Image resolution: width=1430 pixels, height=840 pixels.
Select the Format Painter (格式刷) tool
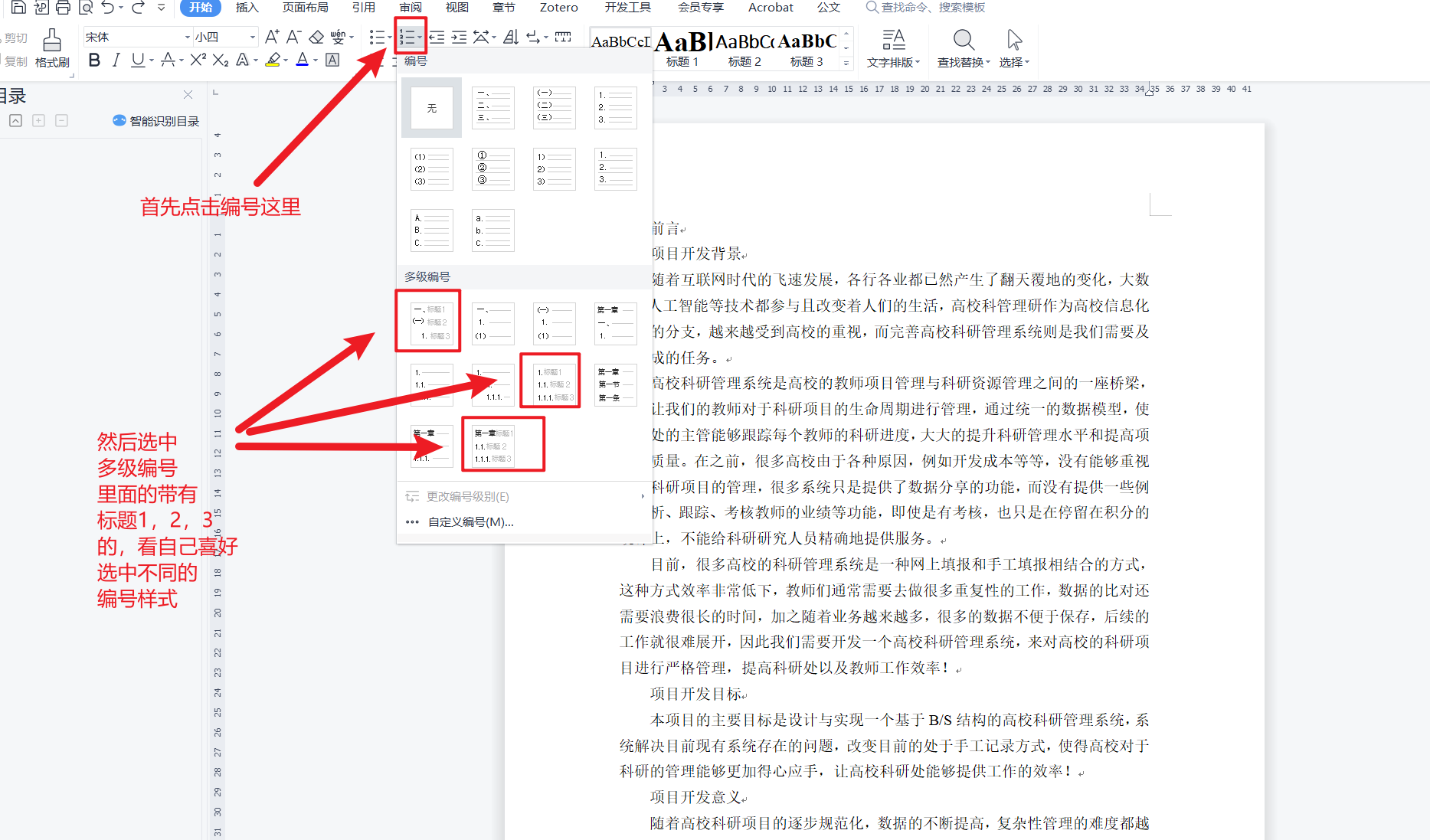tap(52, 48)
